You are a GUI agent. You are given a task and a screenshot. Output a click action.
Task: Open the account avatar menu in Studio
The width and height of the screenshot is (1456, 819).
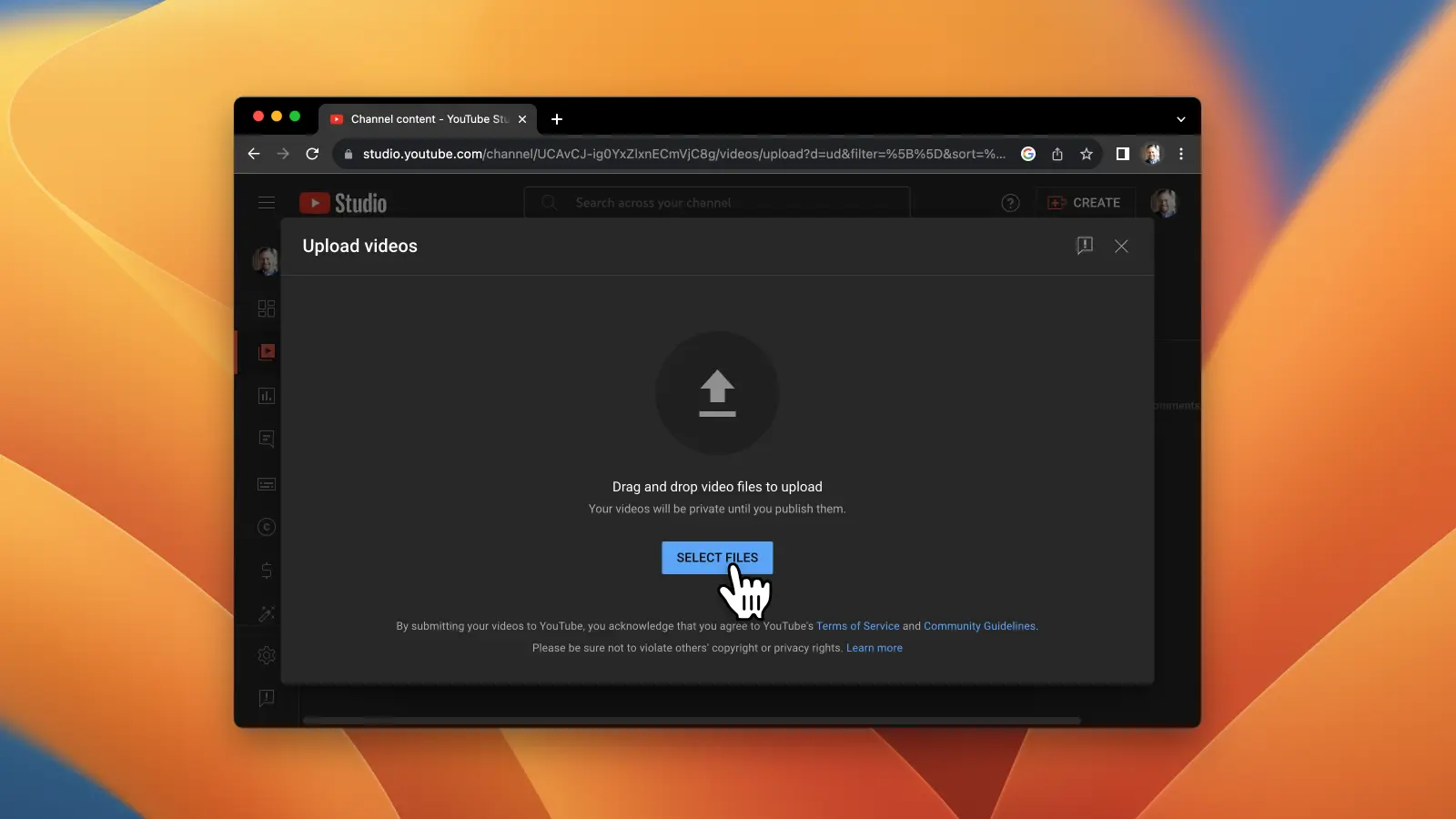[x=1164, y=203]
